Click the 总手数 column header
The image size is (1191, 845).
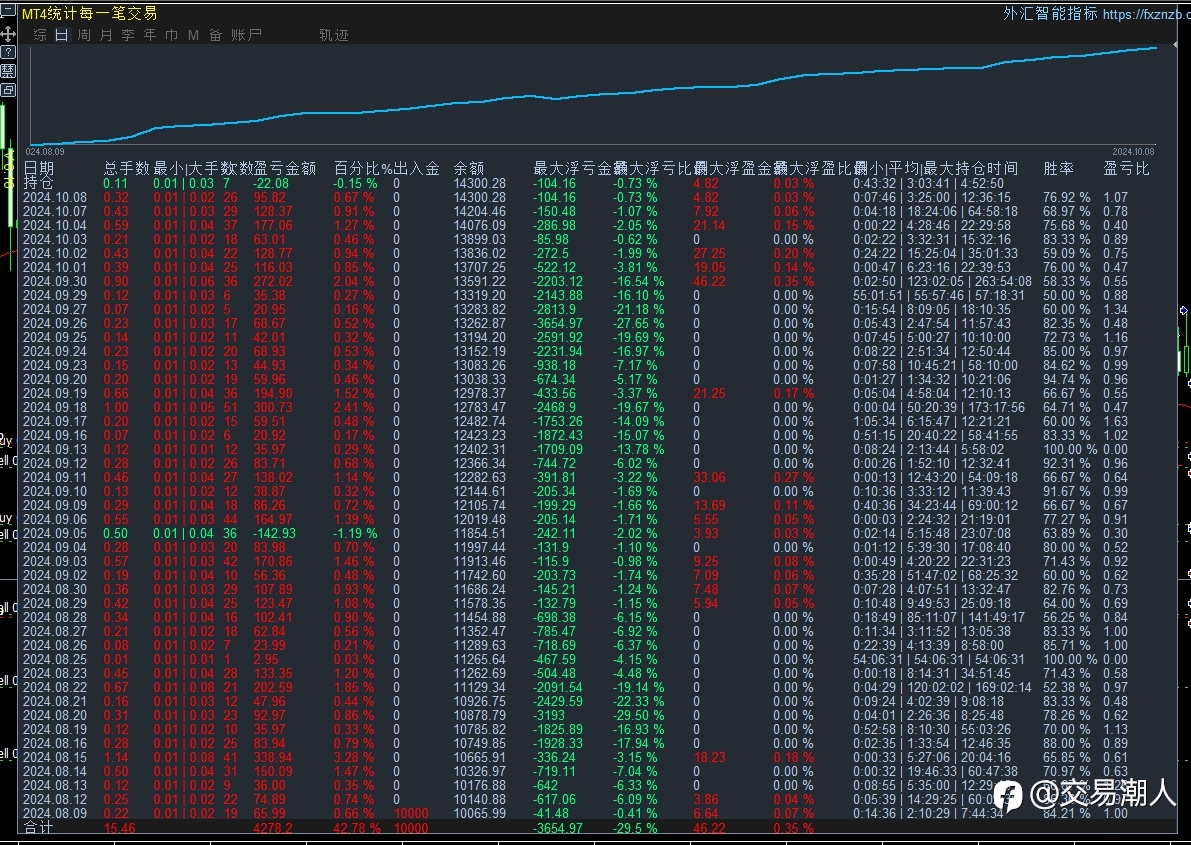pyautogui.click(x=127, y=168)
